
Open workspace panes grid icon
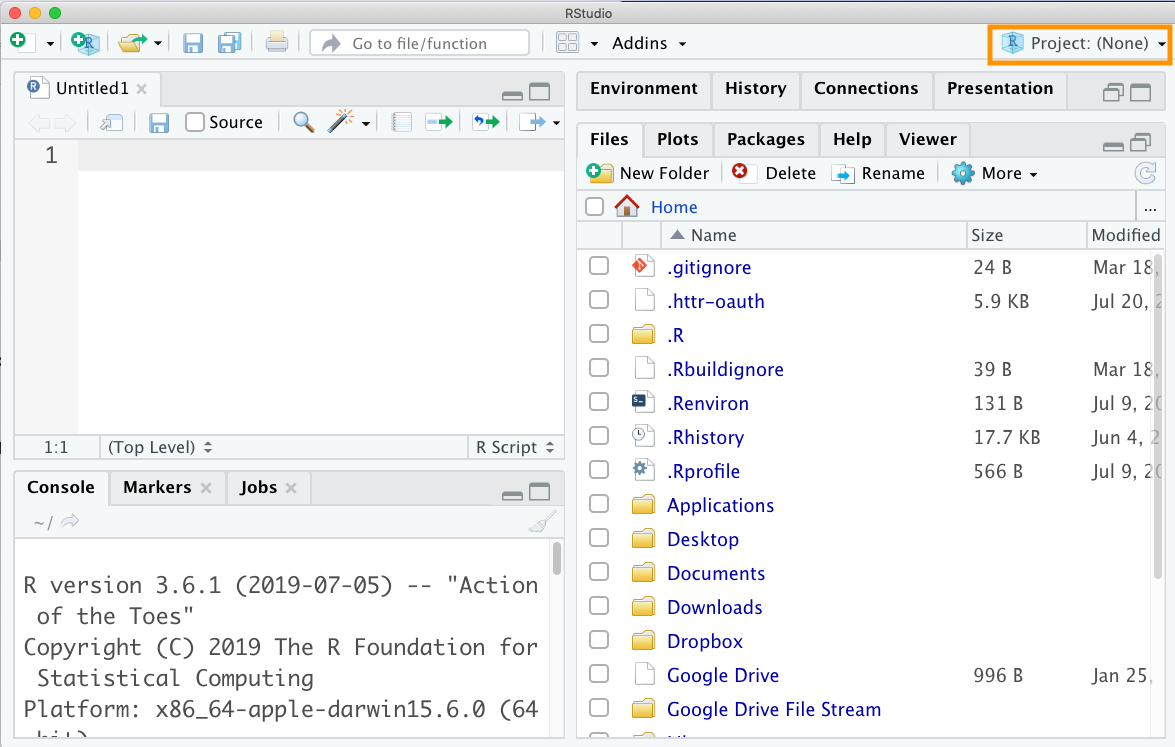tap(567, 43)
